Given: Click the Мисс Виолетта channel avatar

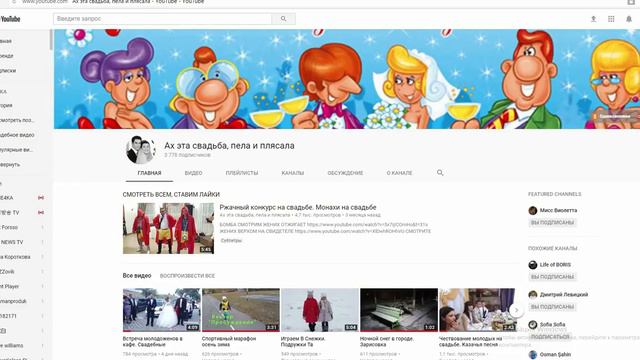Looking at the screenshot, I should pos(533,211).
